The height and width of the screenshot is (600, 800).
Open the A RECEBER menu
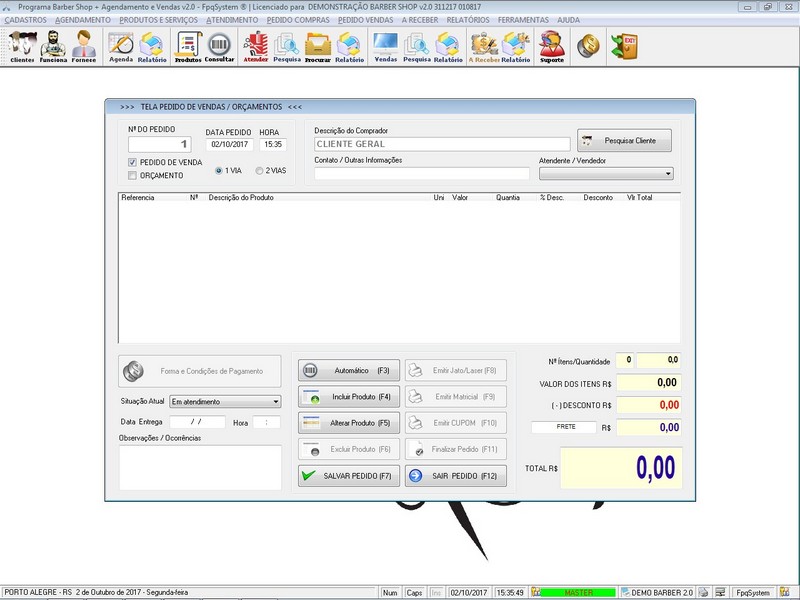[x=420, y=20]
